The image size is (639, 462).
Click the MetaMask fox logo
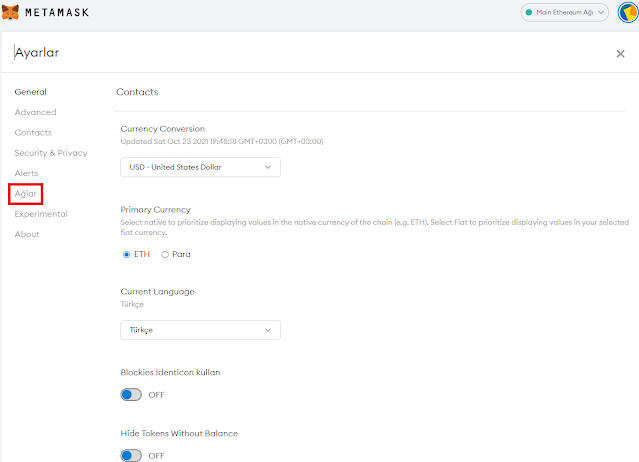pyautogui.click(x=12, y=13)
